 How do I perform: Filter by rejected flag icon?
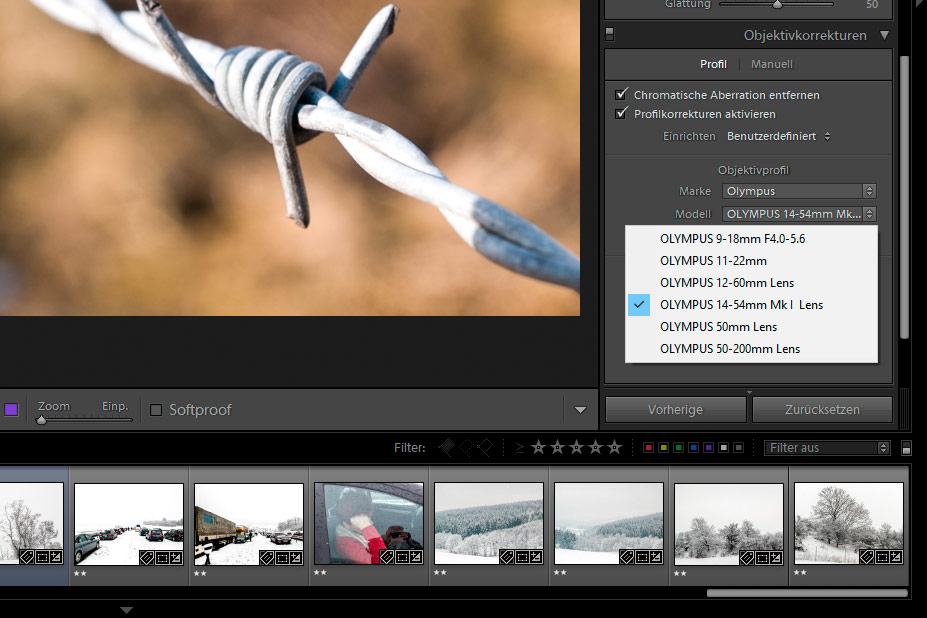pos(485,448)
